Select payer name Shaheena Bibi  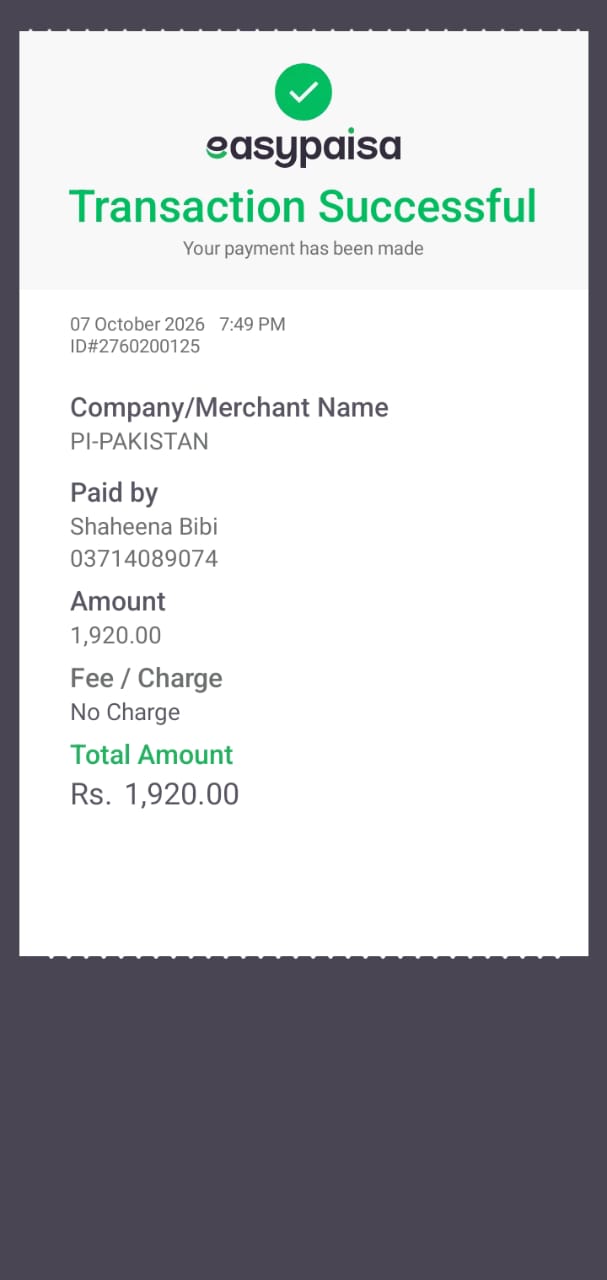(144, 527)
